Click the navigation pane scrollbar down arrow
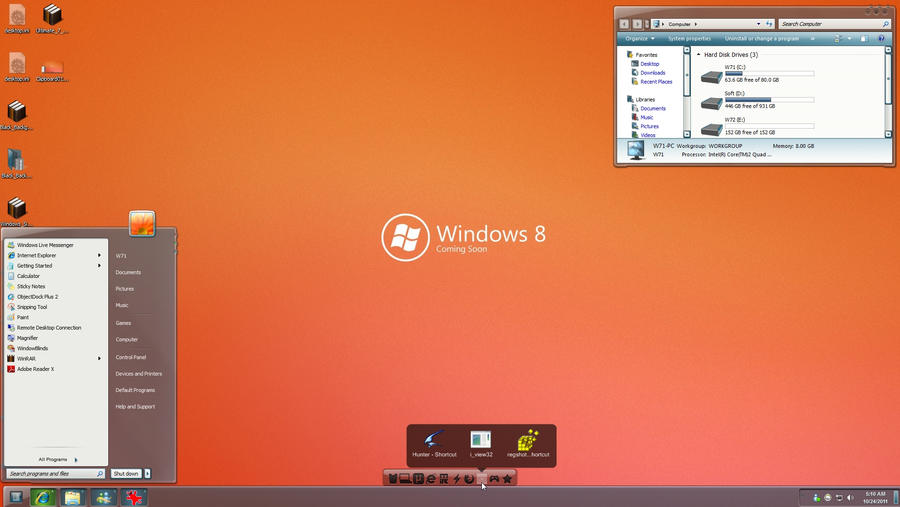 tap(686, 134)
